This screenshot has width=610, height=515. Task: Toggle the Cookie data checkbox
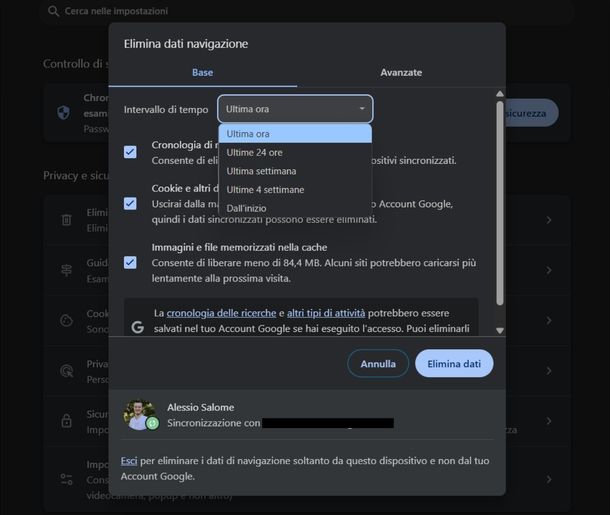tap(130, 203)
